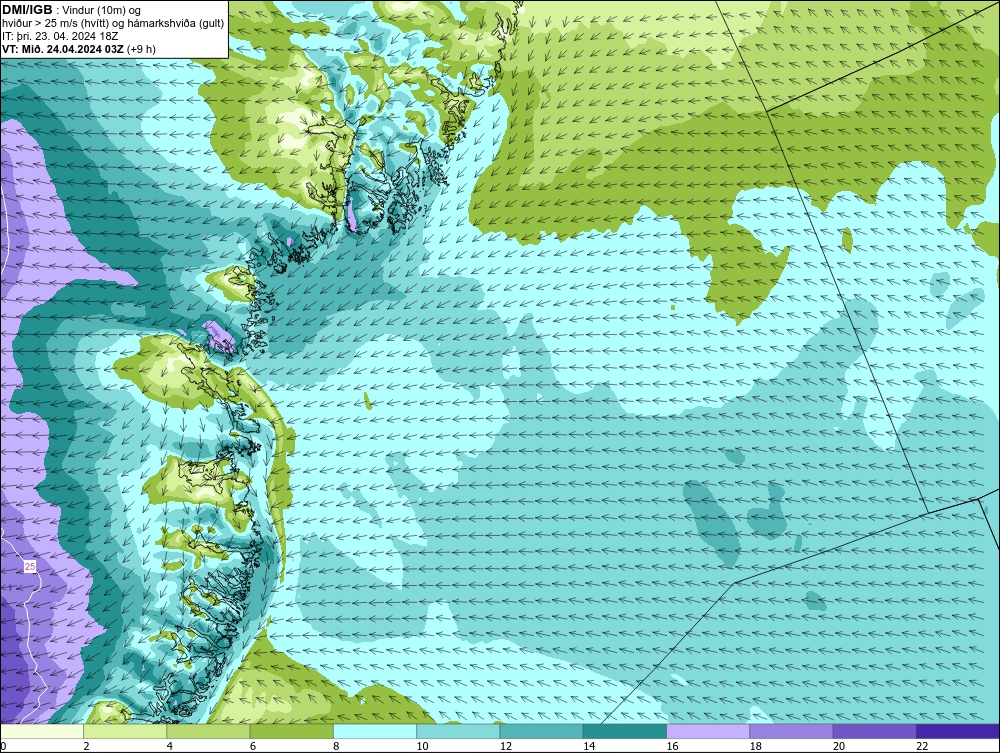
Task: Click the teal 12–14 m/s legend swatch
Action: point(541,731)
